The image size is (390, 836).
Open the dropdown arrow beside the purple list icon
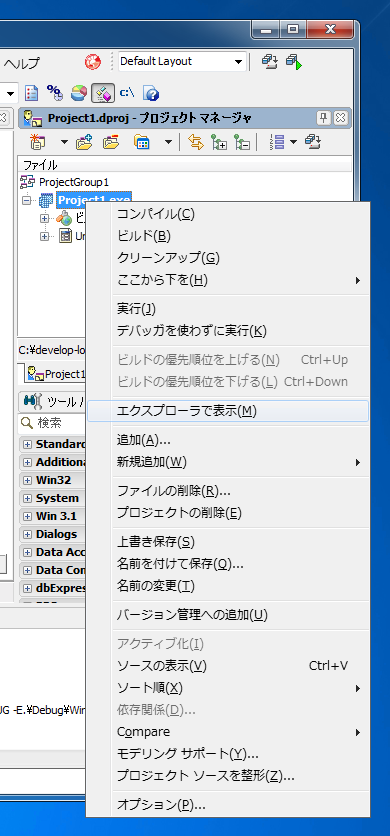(293, 142)
